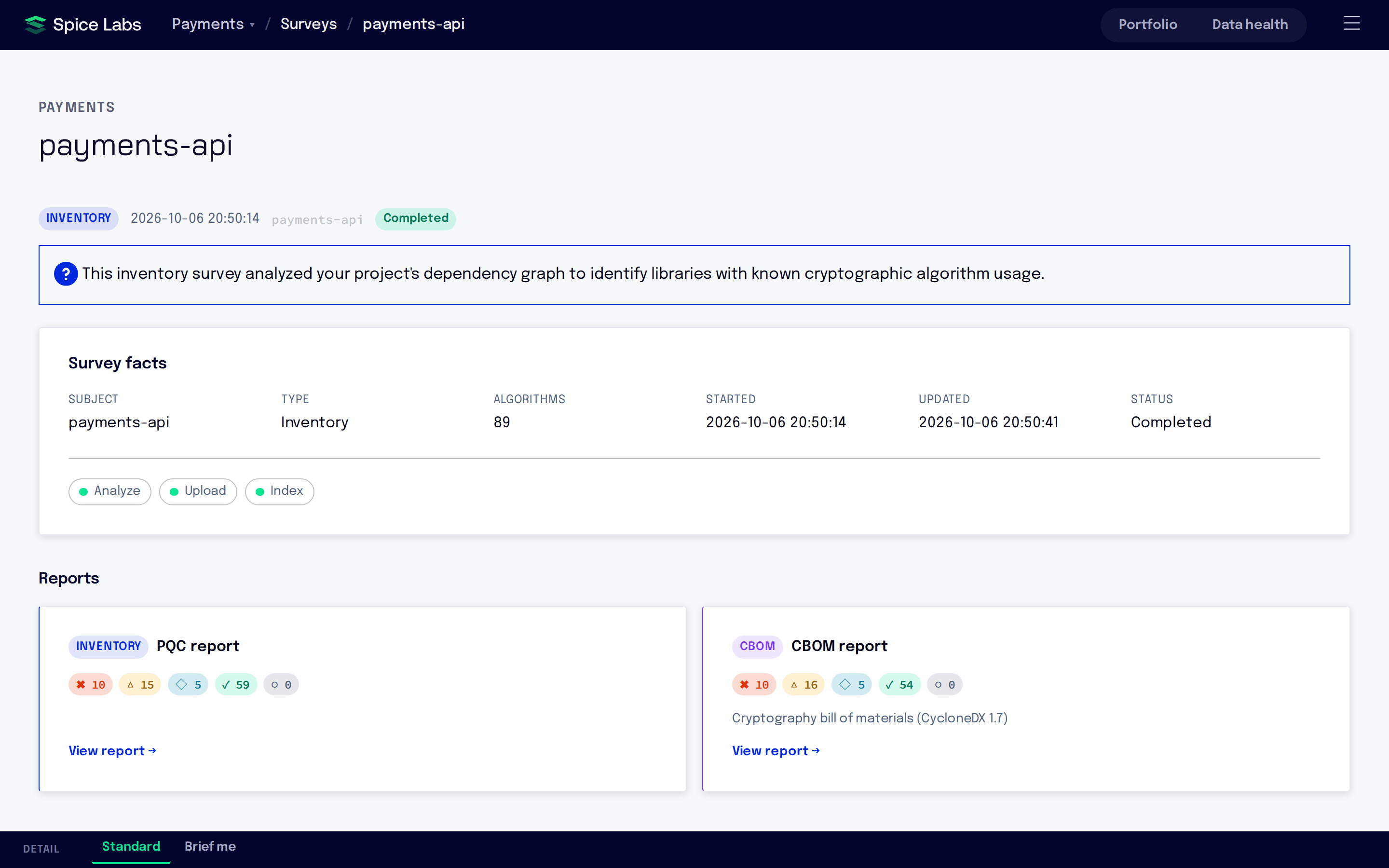The image size is (1389, 868).
Task: Open the Data health view
Action: [x=1250, y=24]
